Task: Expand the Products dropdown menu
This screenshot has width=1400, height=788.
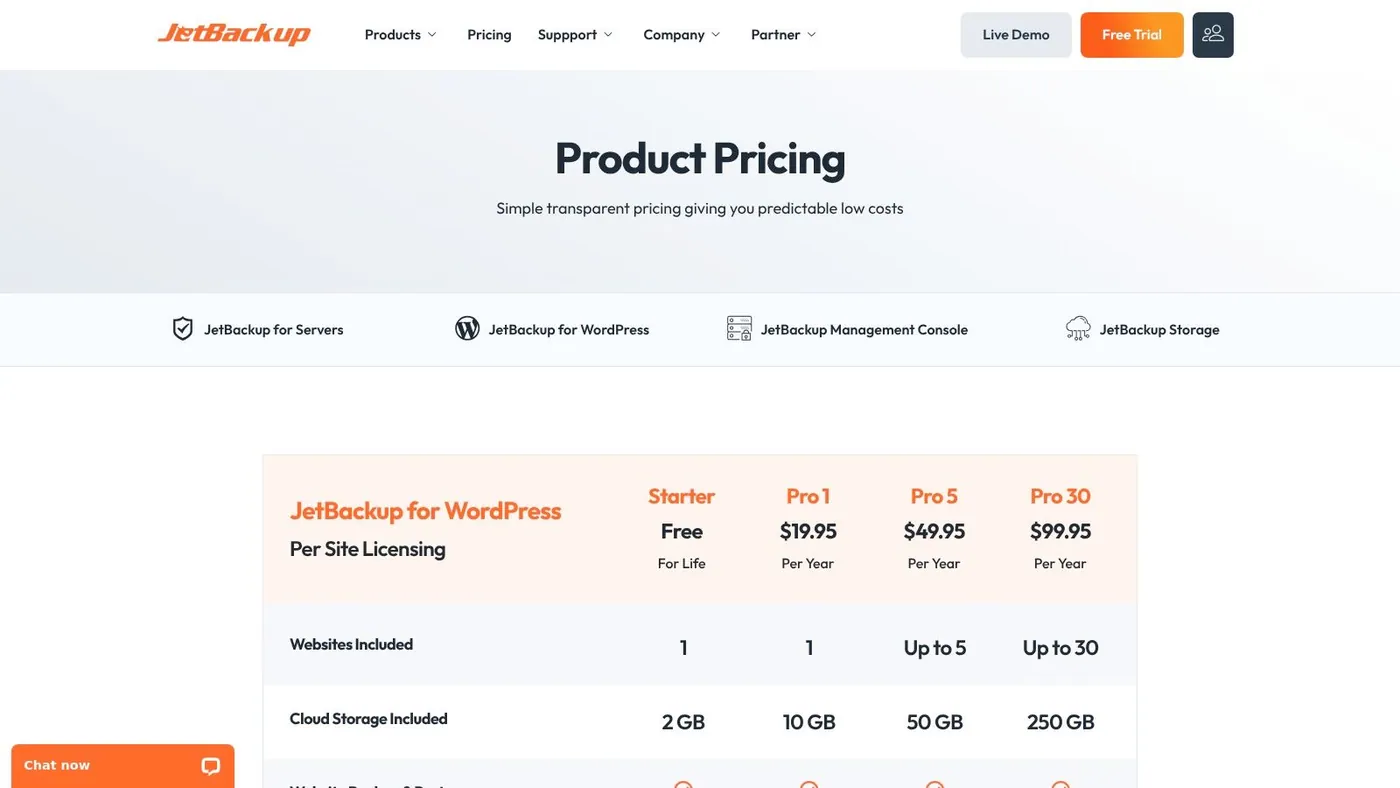Action: [x=400, y=34]
